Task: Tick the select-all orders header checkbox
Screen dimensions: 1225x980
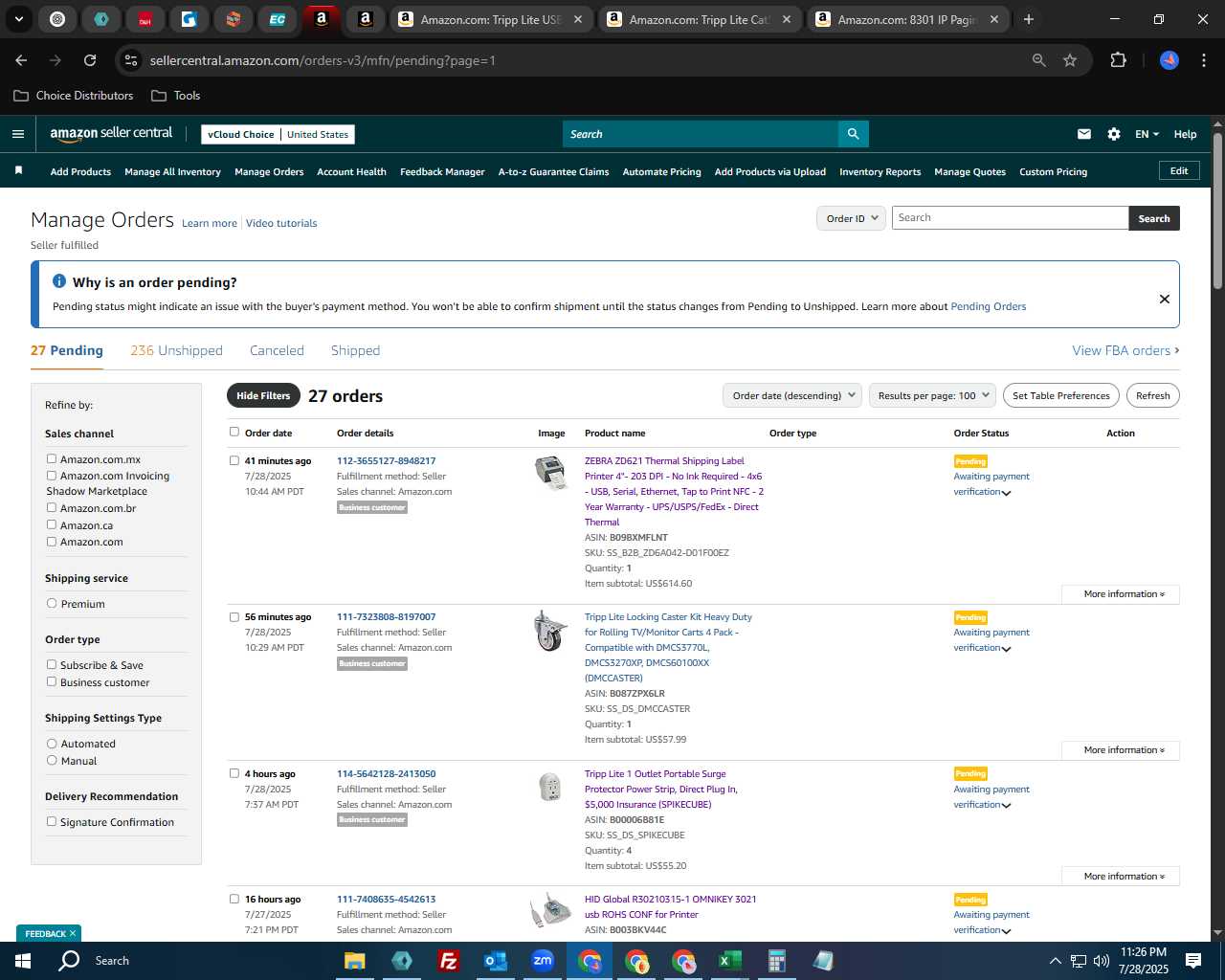Action: (x=234, y=432)
